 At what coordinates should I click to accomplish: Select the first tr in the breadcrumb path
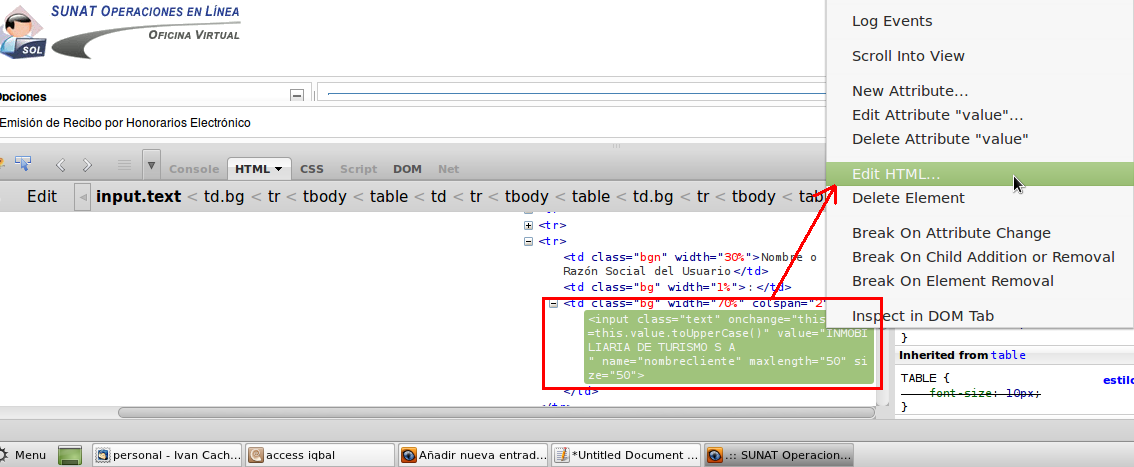click(x=273, y=197)
